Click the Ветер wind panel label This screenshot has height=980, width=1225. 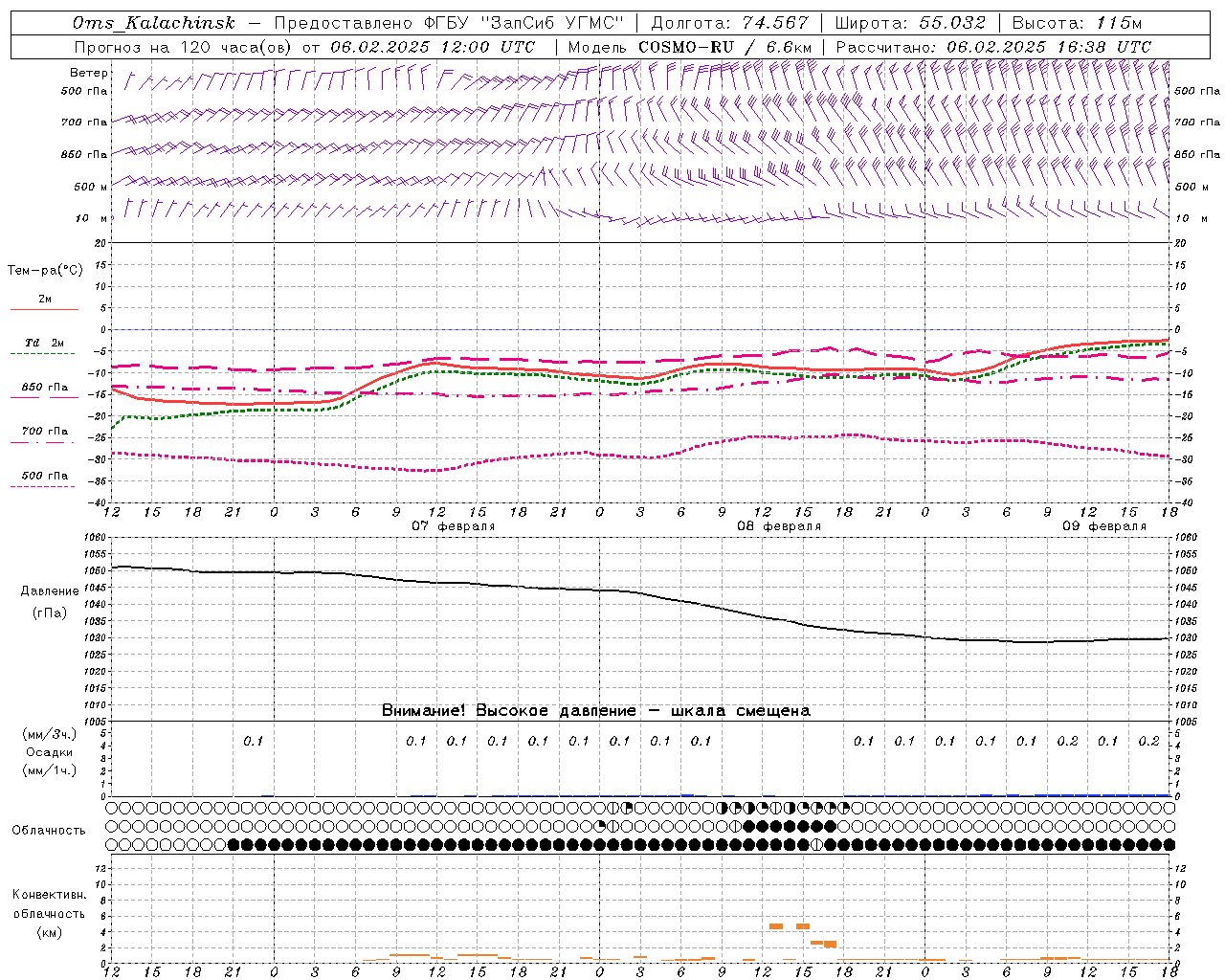(x=89, y=73)
